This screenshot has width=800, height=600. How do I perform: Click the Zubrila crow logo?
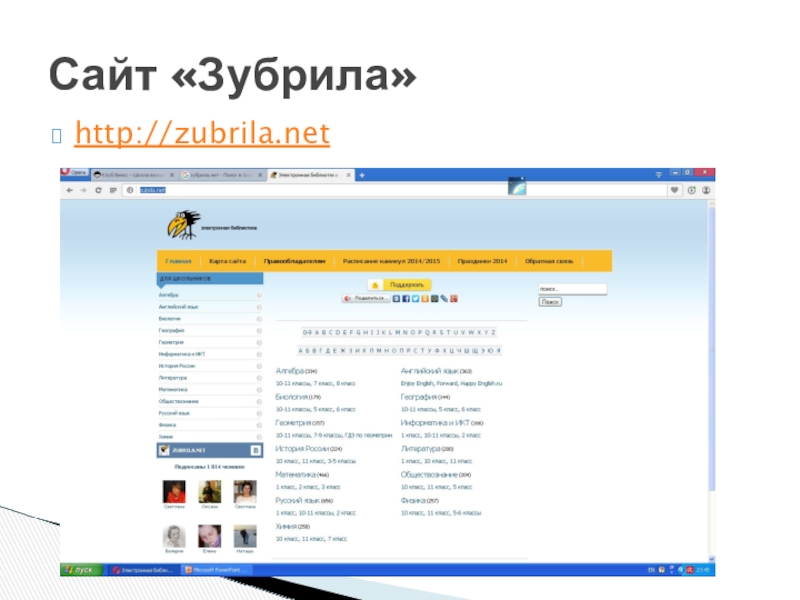(184, 224)
